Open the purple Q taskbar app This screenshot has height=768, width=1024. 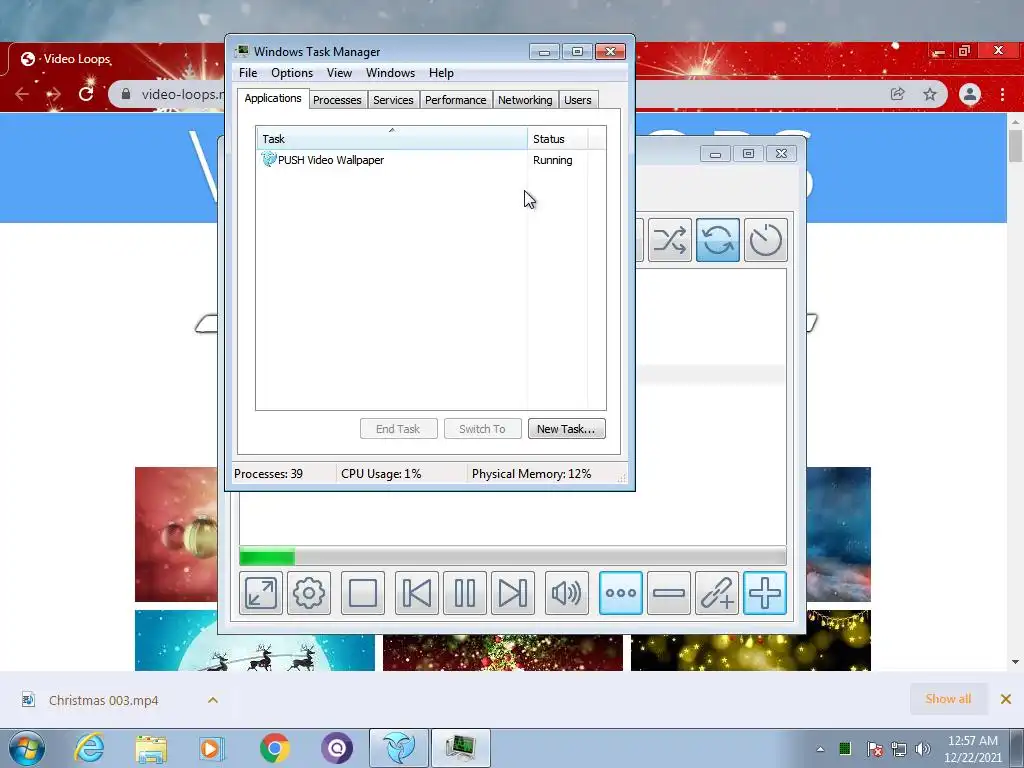tap(336, 748)
